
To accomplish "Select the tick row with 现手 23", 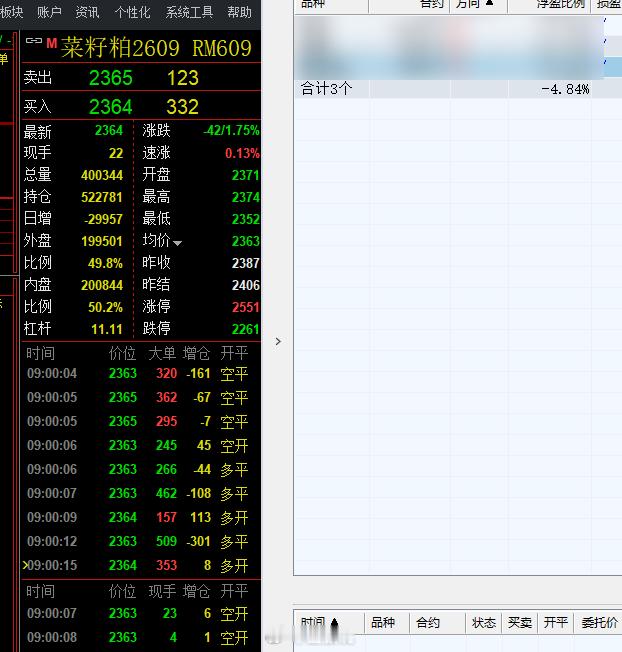I will 141,614.
